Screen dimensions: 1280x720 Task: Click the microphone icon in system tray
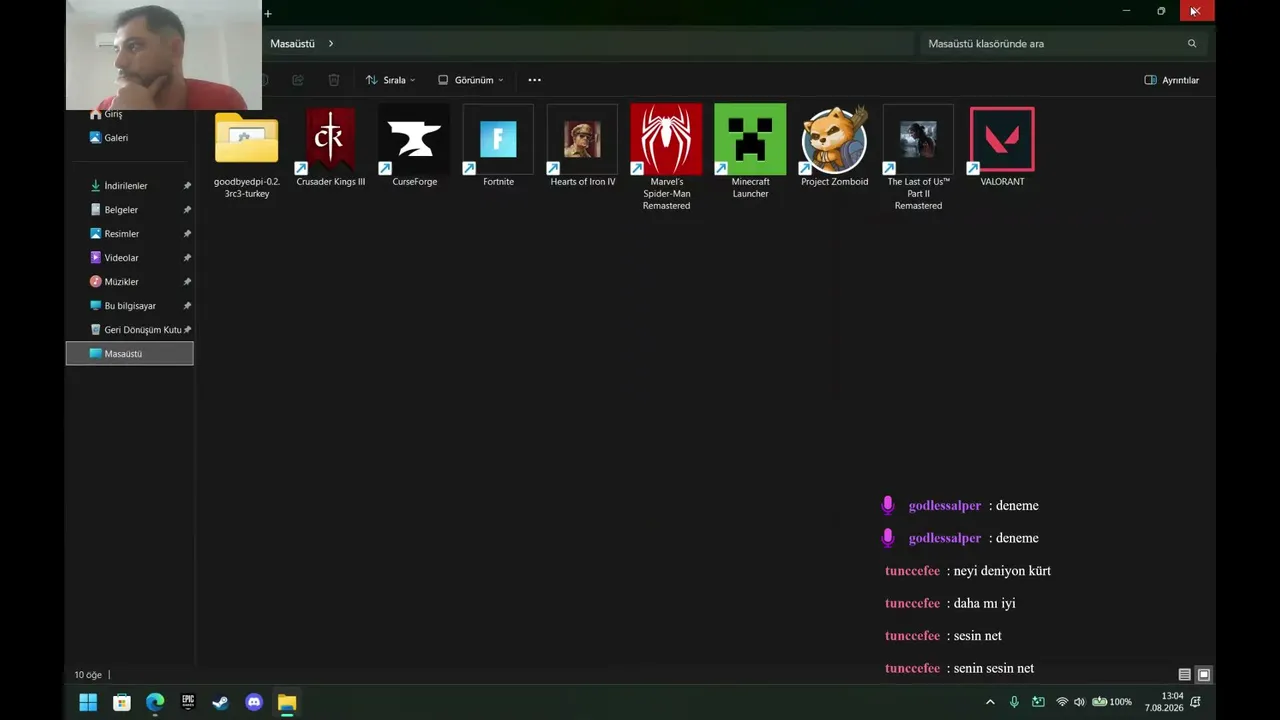[1014, 702]
